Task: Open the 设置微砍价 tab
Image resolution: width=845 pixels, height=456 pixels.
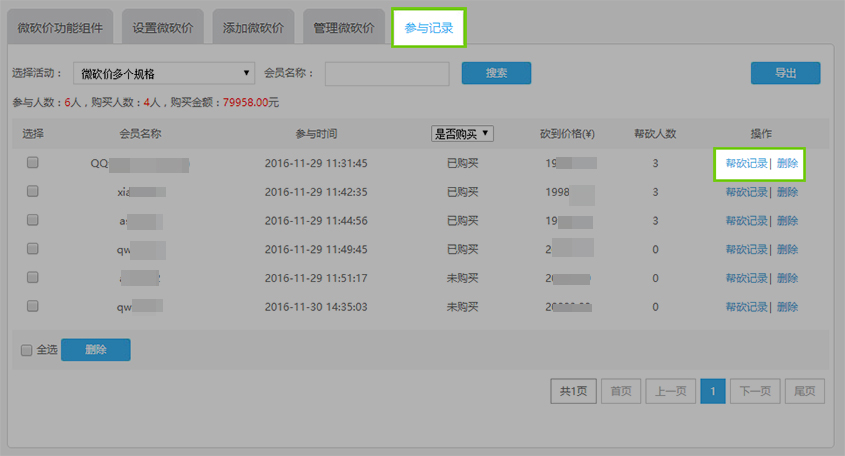Action: click(x=167, y=28)
